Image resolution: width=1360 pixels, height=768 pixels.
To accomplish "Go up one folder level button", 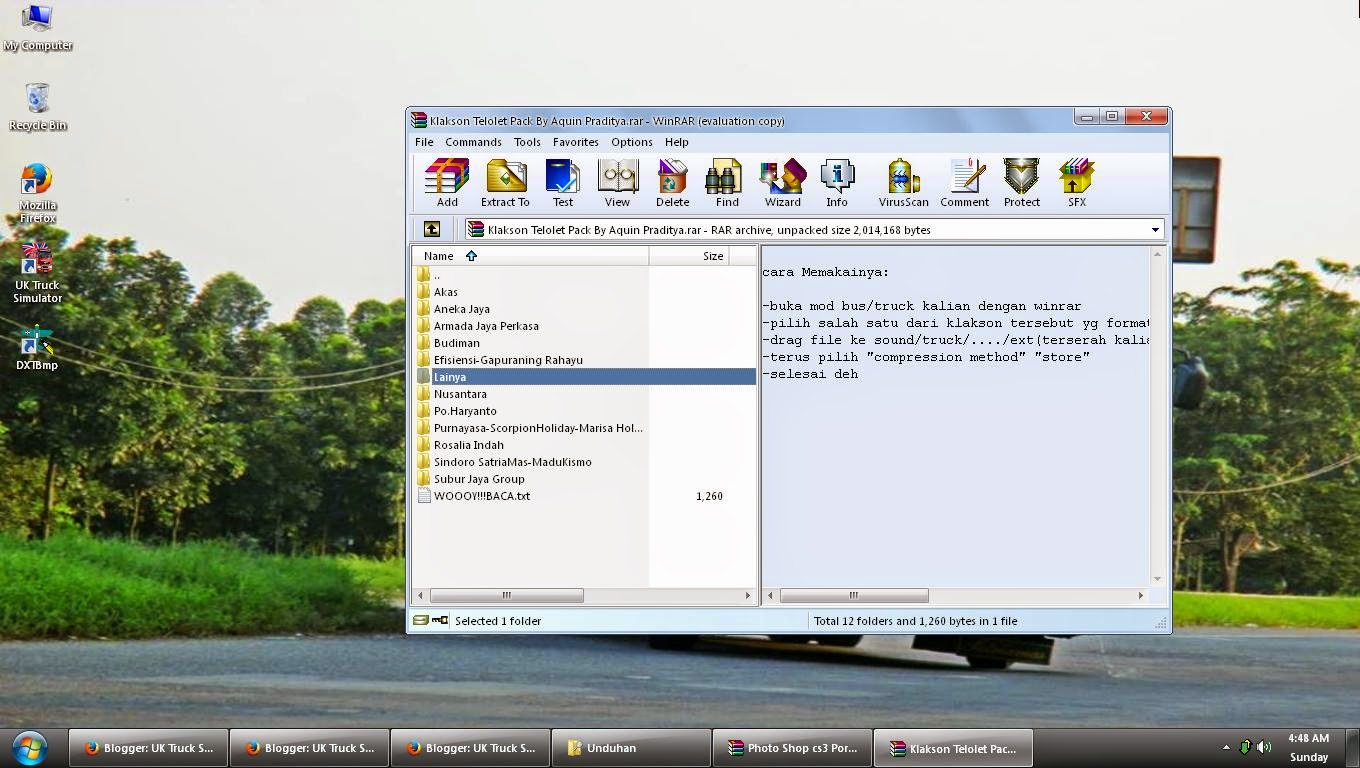I will point(432,229).
